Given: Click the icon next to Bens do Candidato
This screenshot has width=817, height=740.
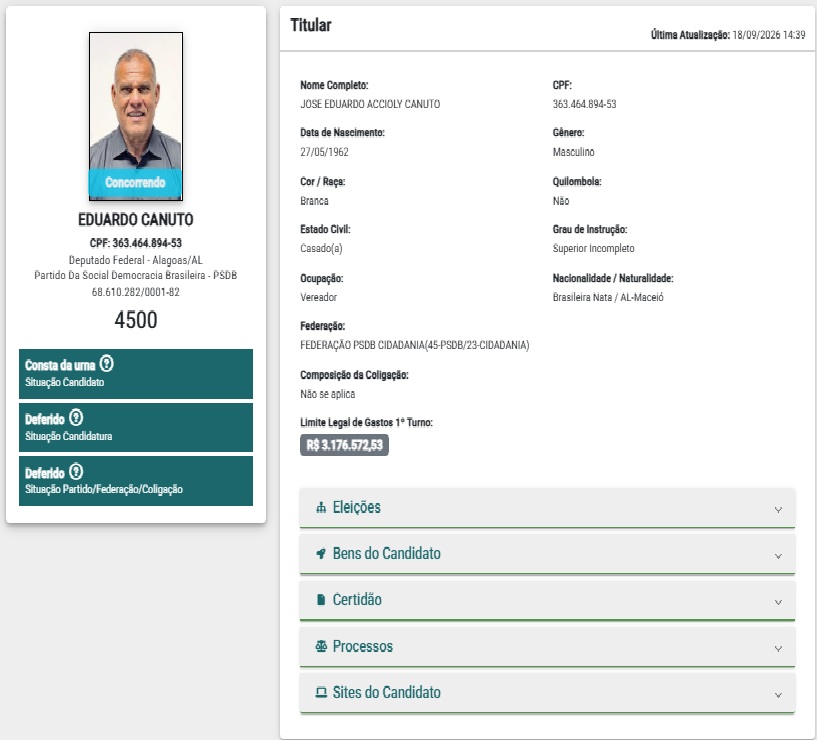Looking at the screenshot, I should click(x=321, y=553).
